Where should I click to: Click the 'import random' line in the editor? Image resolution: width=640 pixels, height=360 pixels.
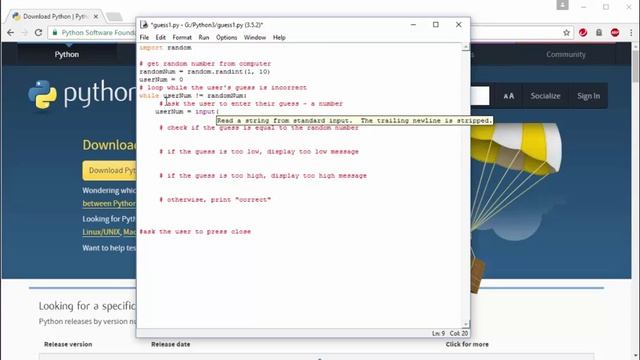165,48
